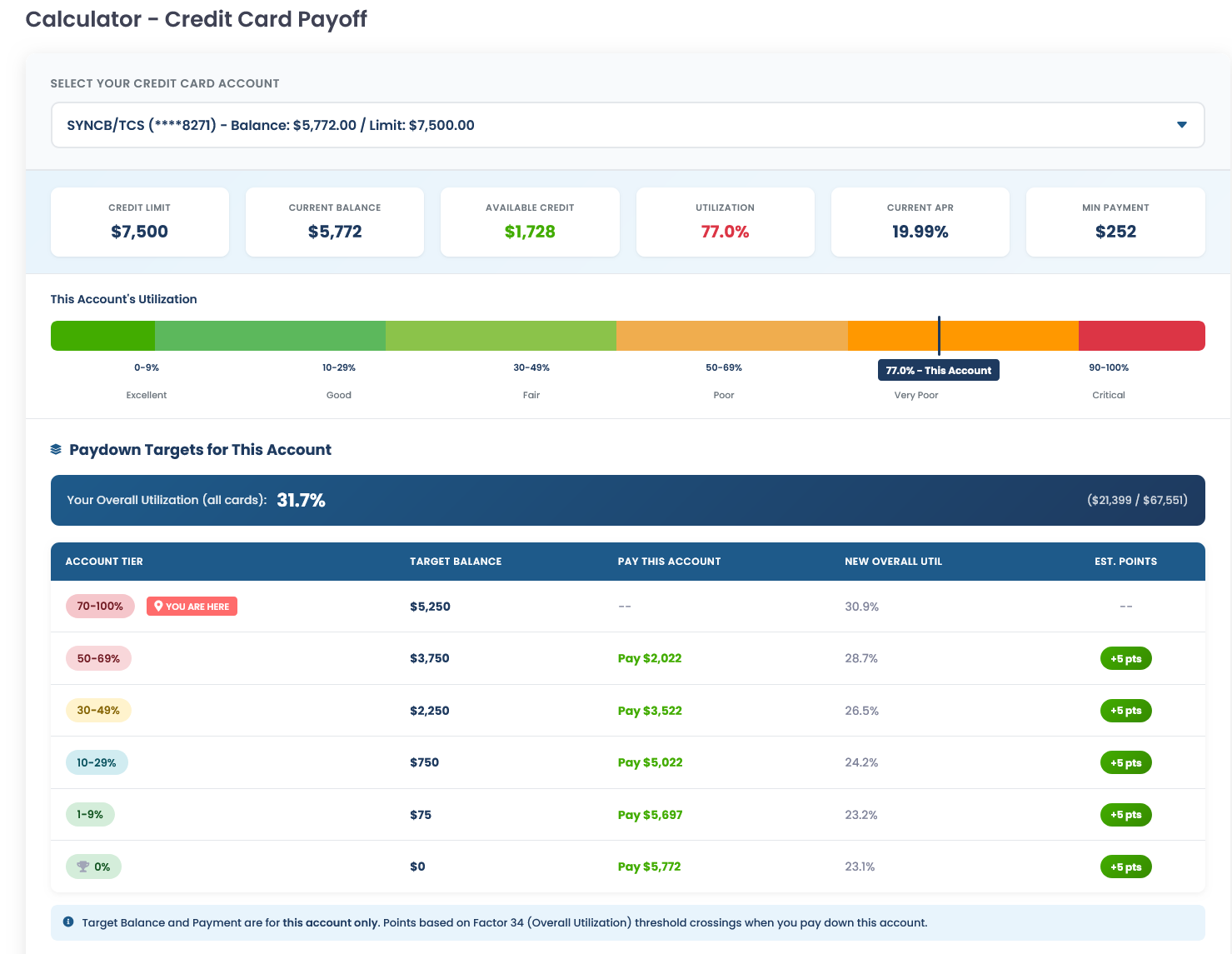
Task: Select the 50-69% account tier pill
Action: pyautogui.click(x=98, y=658)
